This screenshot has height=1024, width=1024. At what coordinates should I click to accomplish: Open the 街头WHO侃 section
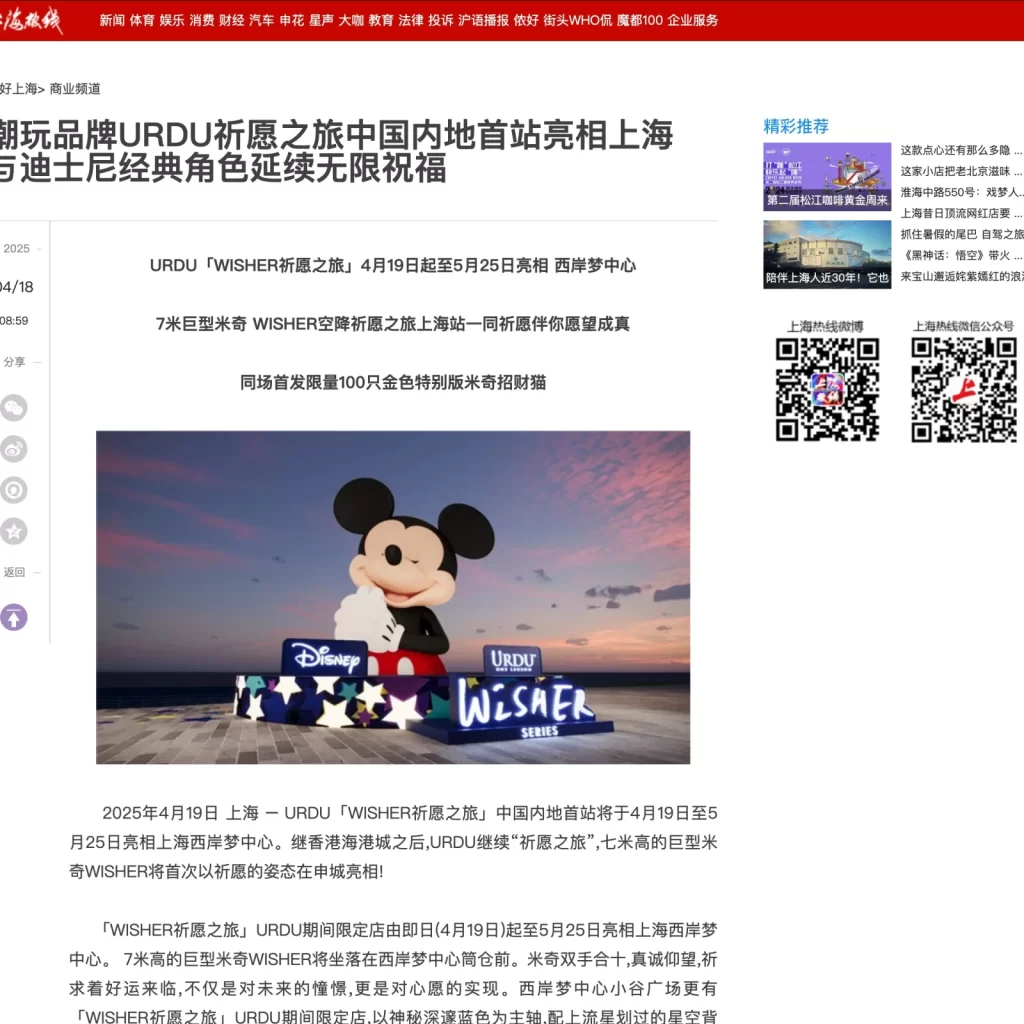point(577,20)
